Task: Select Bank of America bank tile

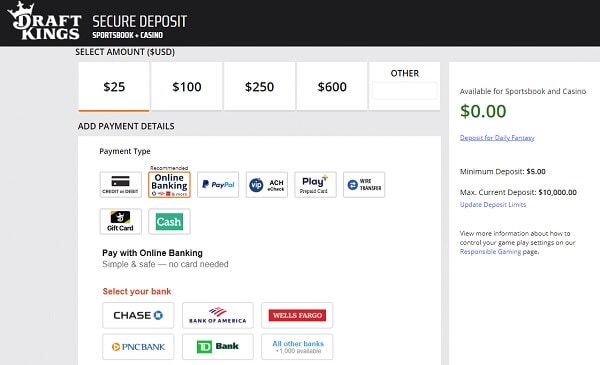Action: tap(218, 315)
